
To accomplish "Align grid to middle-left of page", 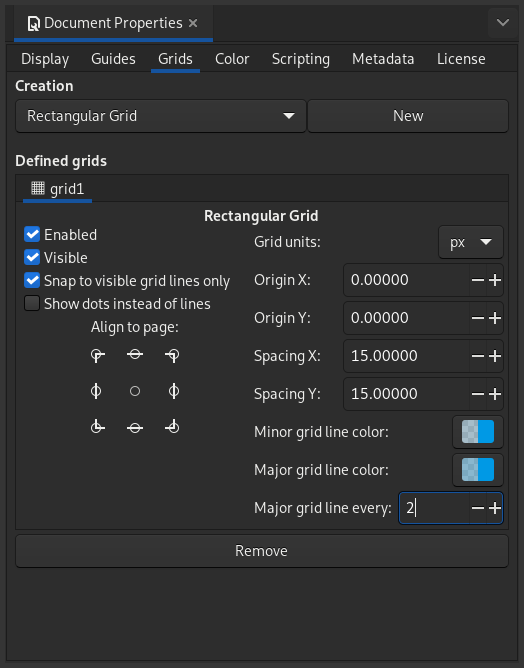I will 98,391.
